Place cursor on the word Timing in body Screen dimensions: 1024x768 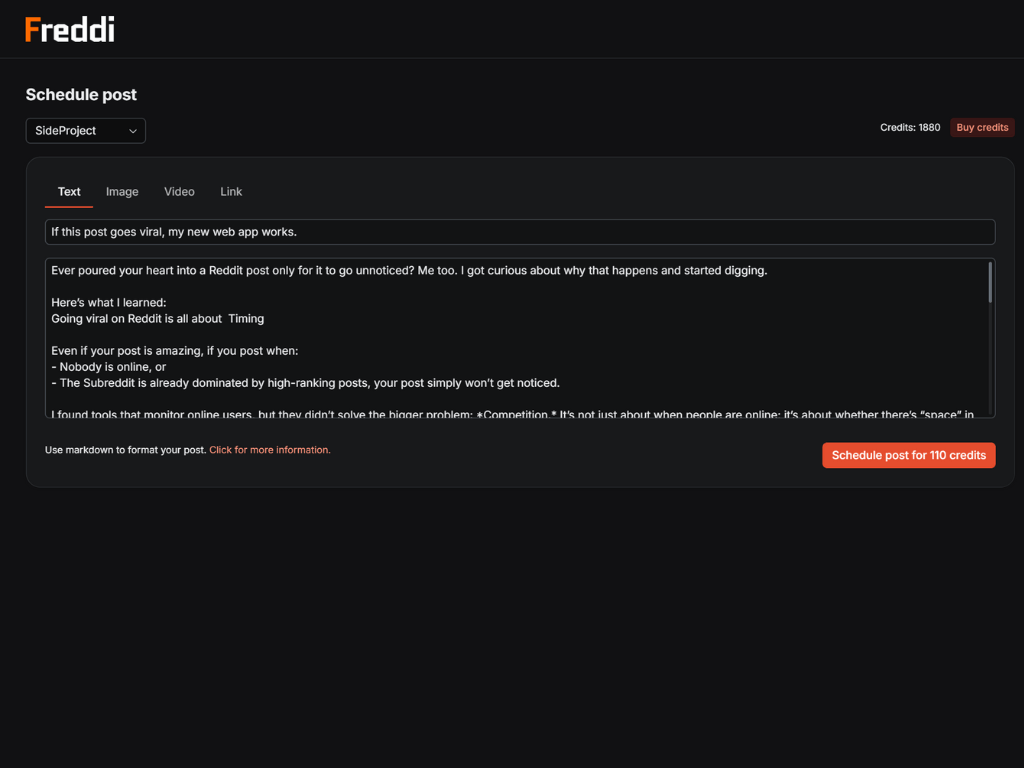coord(246,319)
